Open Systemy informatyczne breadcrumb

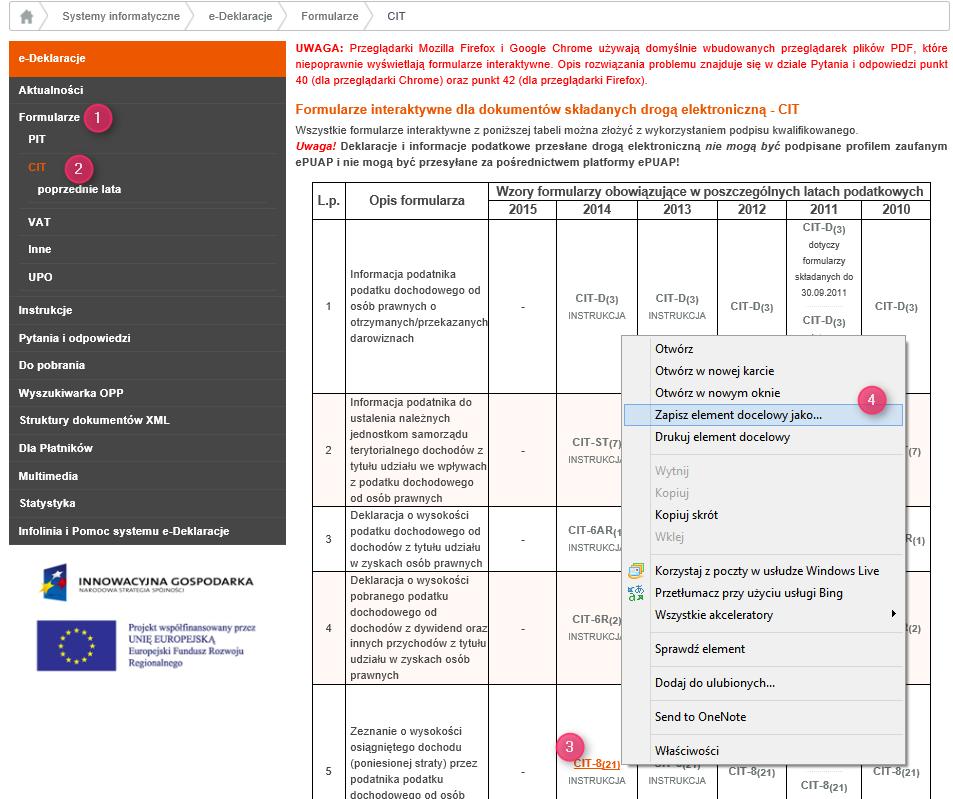pos(121,16)
